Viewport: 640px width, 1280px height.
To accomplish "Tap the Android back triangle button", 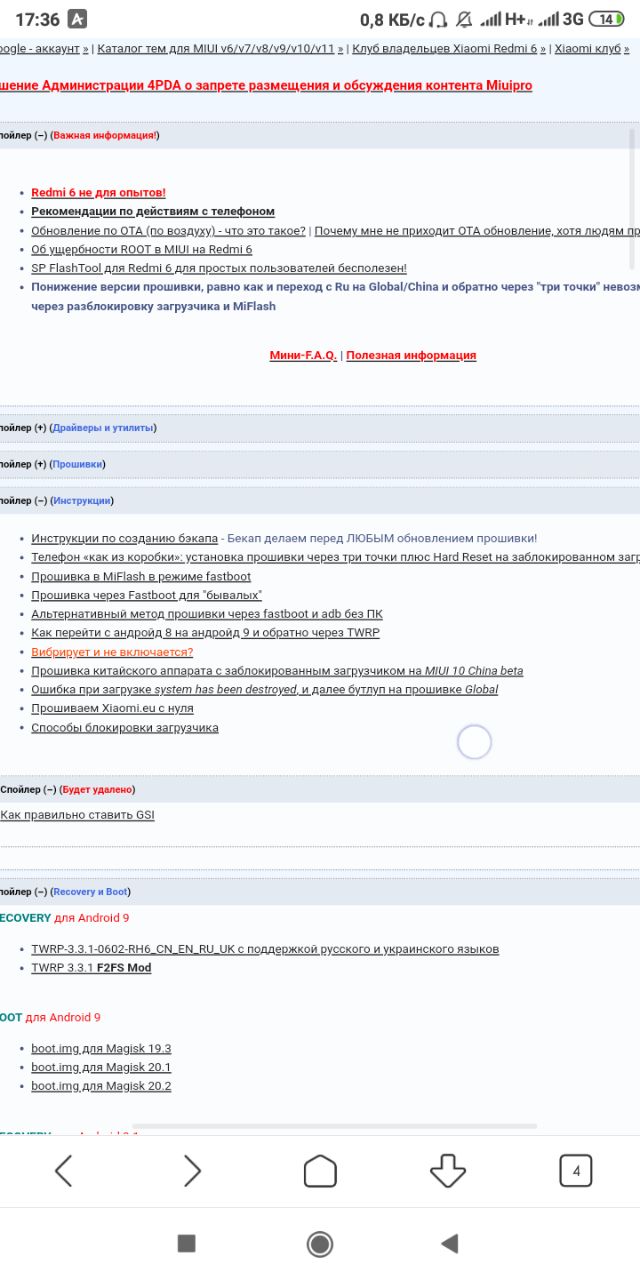I will pos(450,1243).
